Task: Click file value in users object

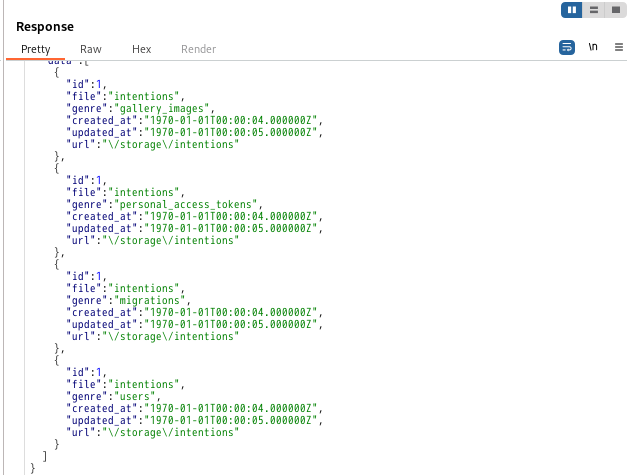Action: point(144,385)
